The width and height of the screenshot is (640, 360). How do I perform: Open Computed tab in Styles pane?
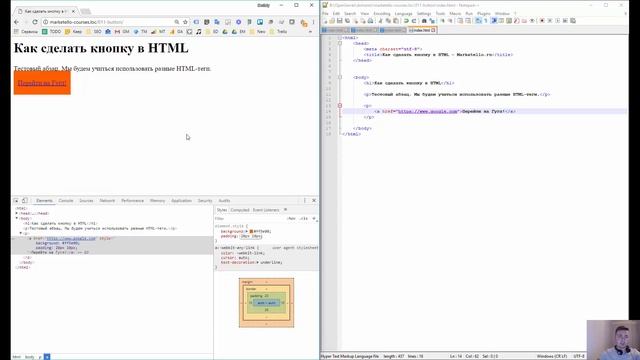[x=240, y=210]
